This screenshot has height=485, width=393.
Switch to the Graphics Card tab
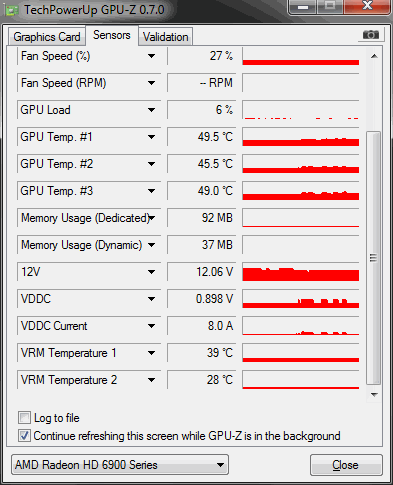tap(47, 37)
